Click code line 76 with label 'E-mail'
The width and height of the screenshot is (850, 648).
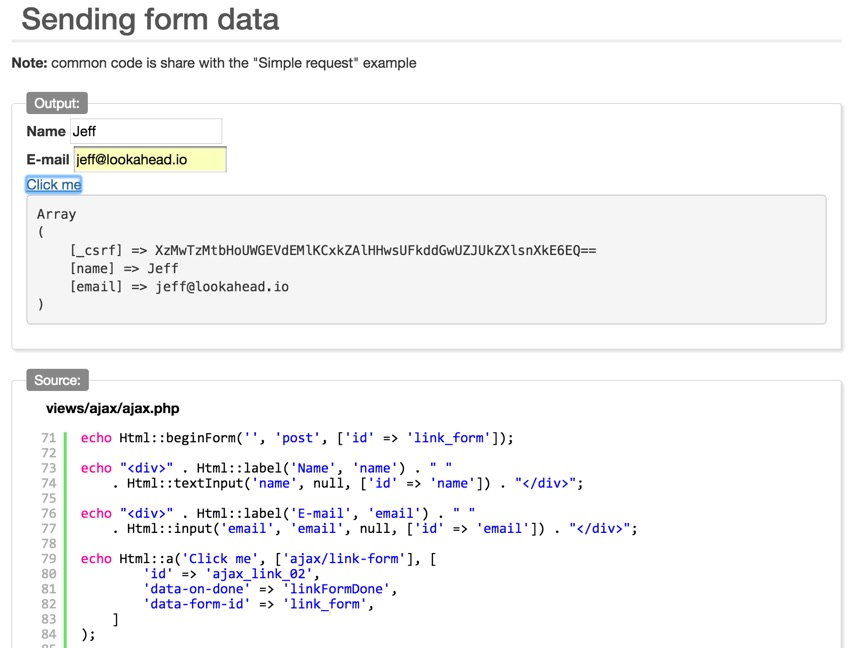278,513
